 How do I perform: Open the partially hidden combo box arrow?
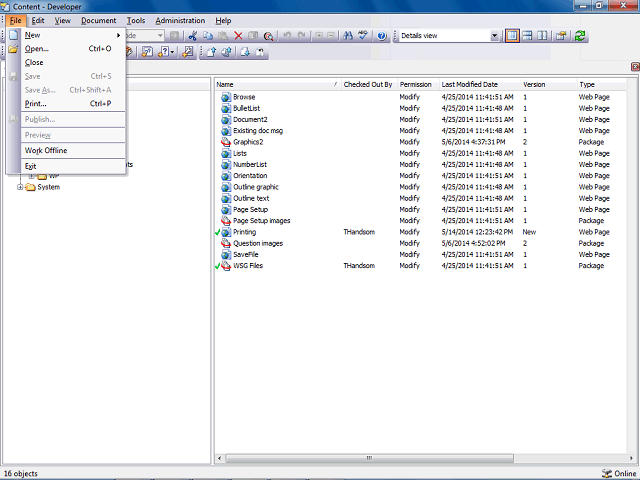[160, 36]
